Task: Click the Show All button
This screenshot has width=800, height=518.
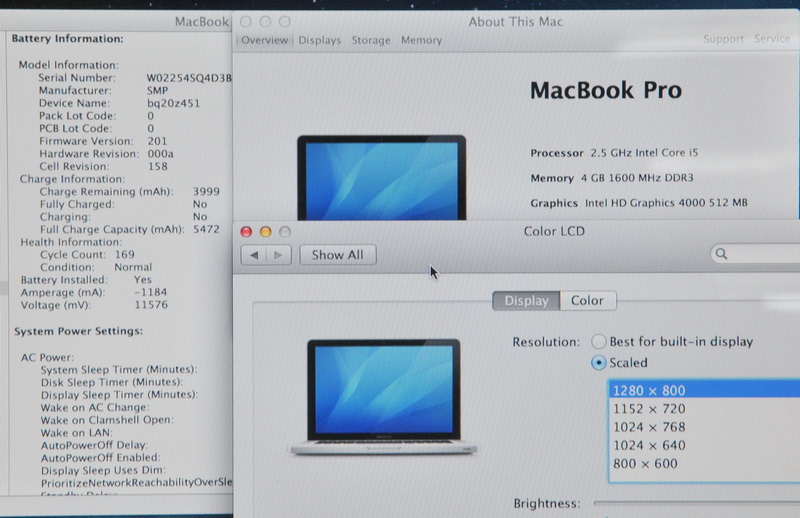Action: click(338, 255)
